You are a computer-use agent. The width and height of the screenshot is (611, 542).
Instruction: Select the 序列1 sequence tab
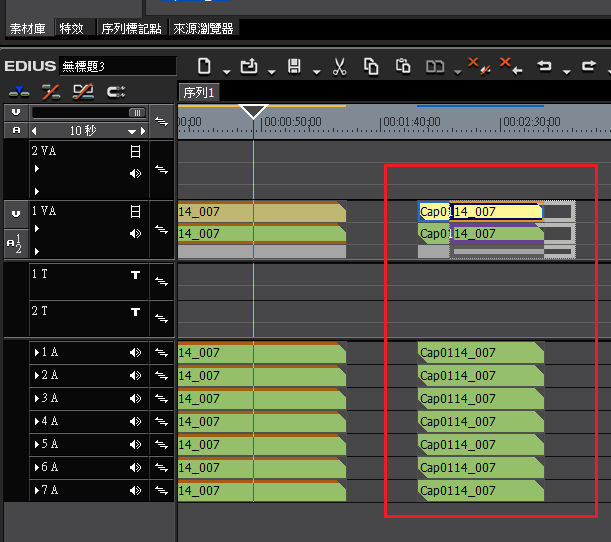pos(198,92)
